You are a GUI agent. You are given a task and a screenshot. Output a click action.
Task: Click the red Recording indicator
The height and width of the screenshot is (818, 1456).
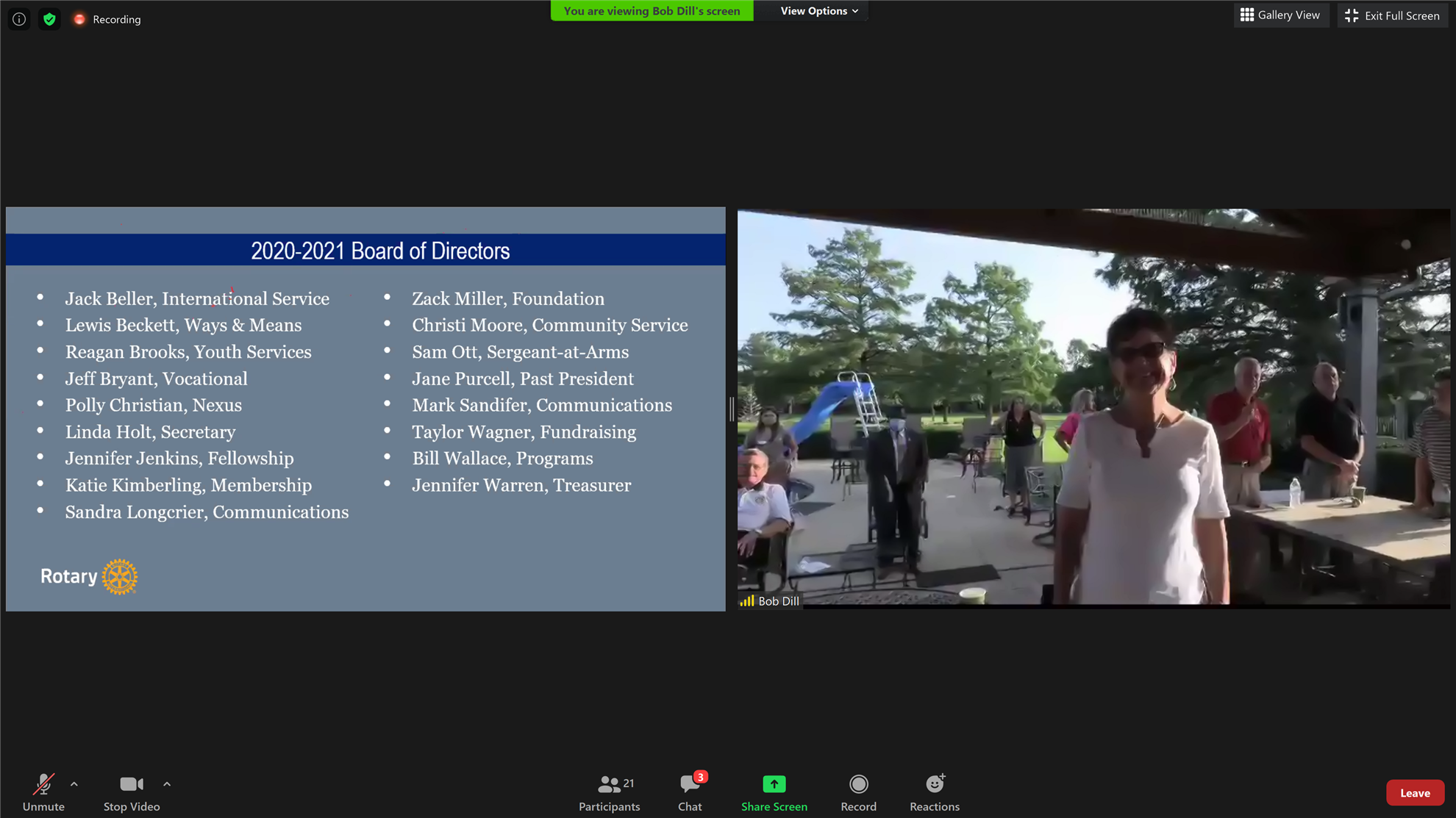(107, 19)
